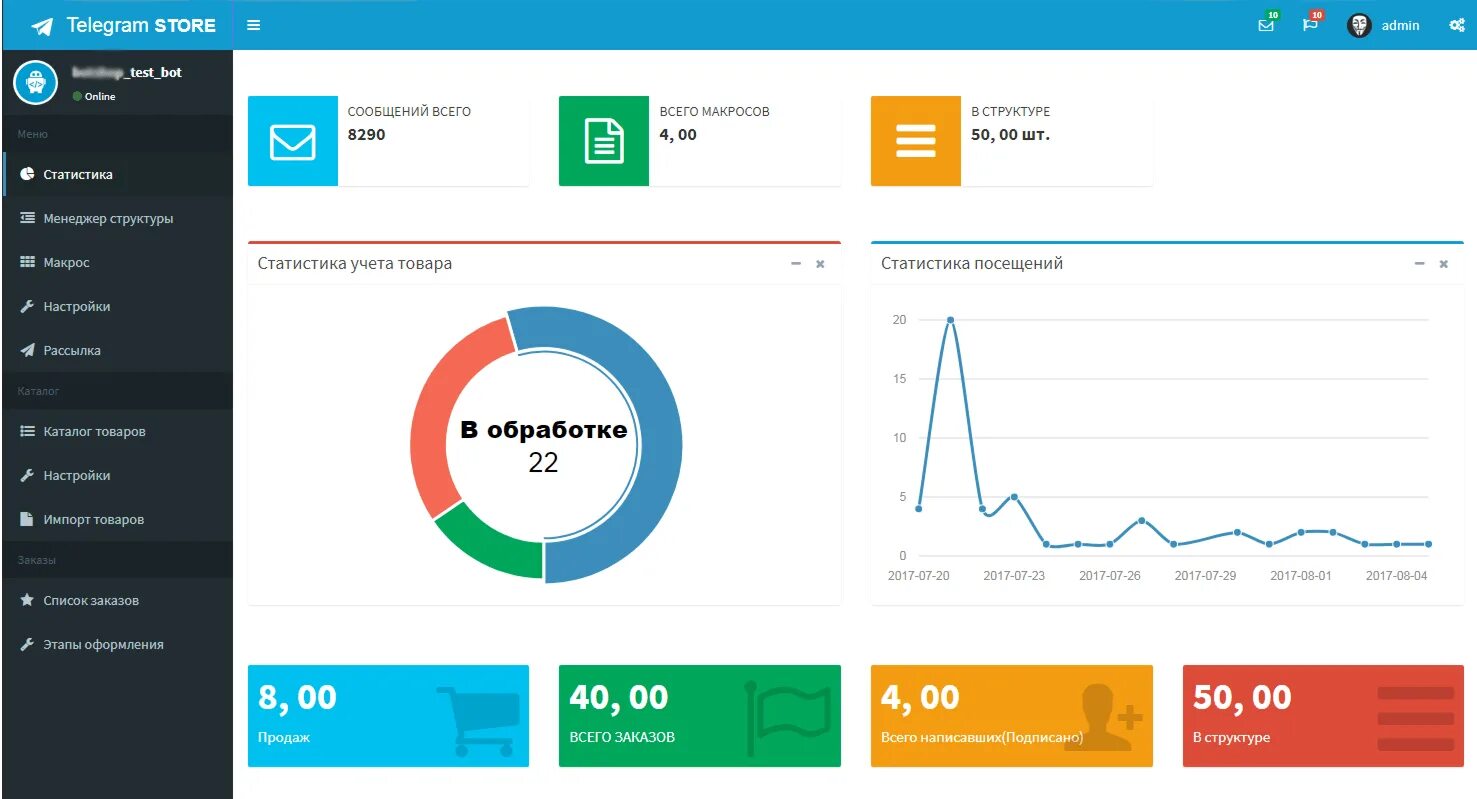
Task: Open Список заказов in the sidebar
Action: [x=117, y=600]
